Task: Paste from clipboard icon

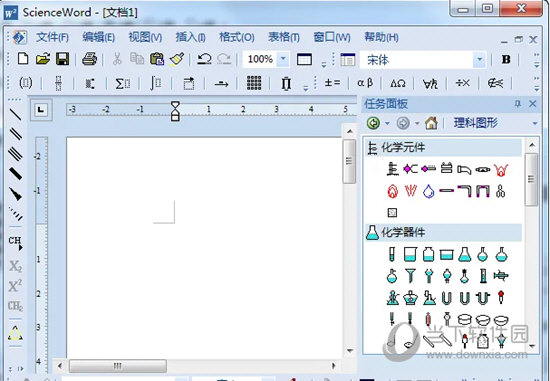Action: (157, 59)
